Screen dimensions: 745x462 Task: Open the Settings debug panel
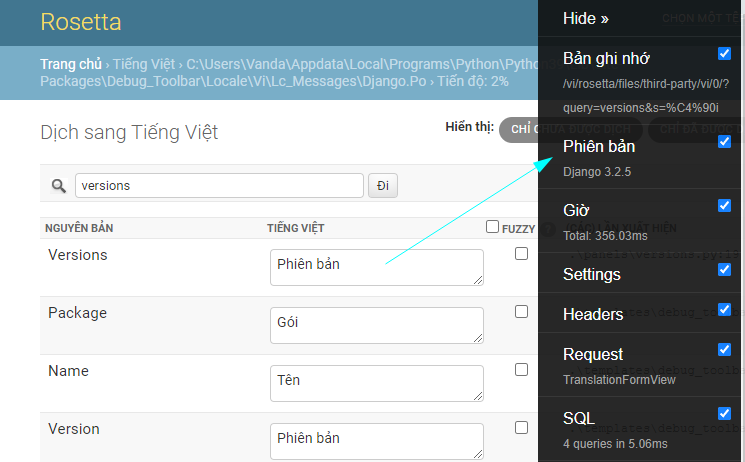click(x=592, y=274)
